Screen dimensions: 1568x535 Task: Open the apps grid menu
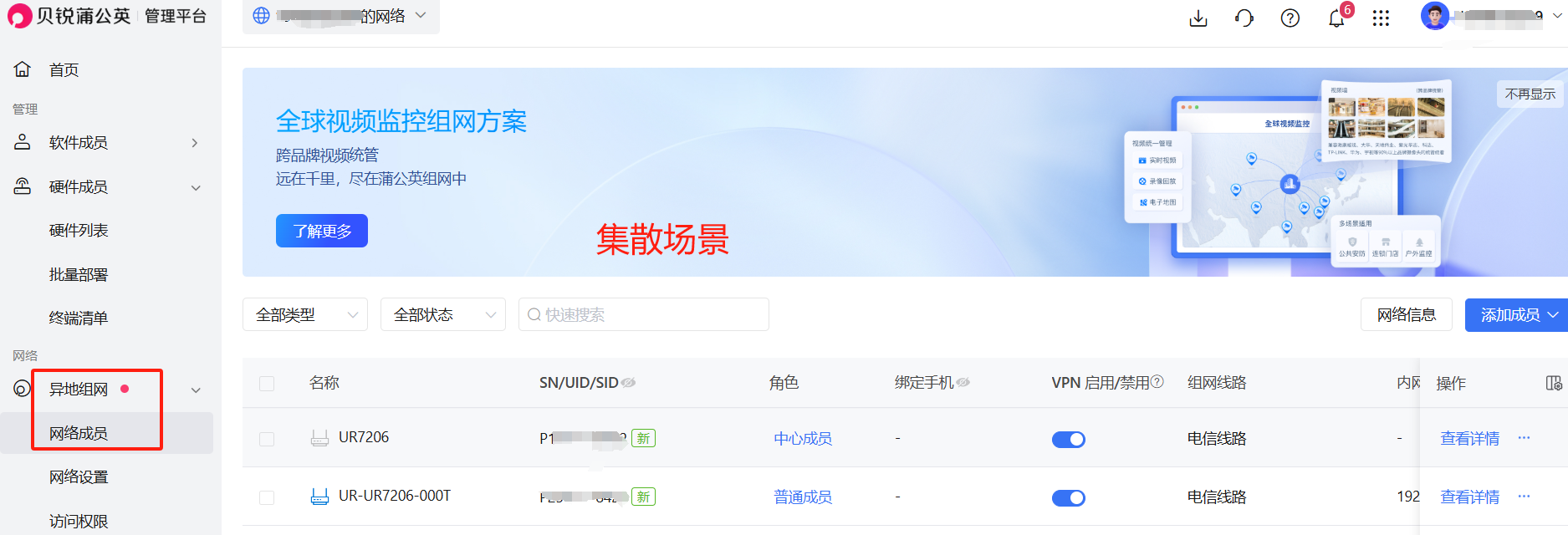[x=1381, y=18]
